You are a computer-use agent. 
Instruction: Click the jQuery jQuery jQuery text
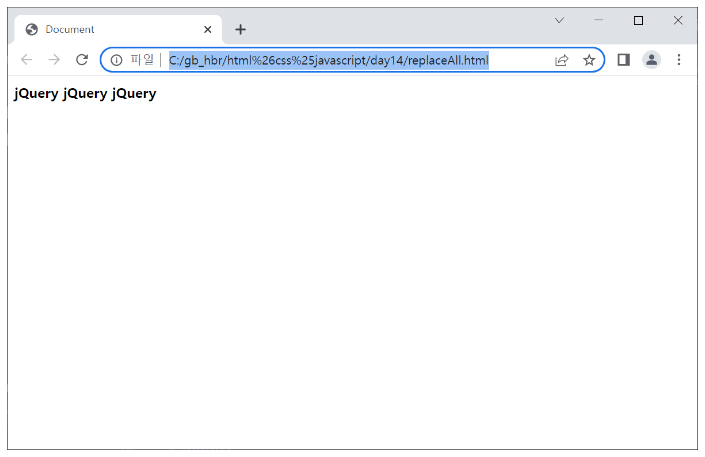coord(85,94)
